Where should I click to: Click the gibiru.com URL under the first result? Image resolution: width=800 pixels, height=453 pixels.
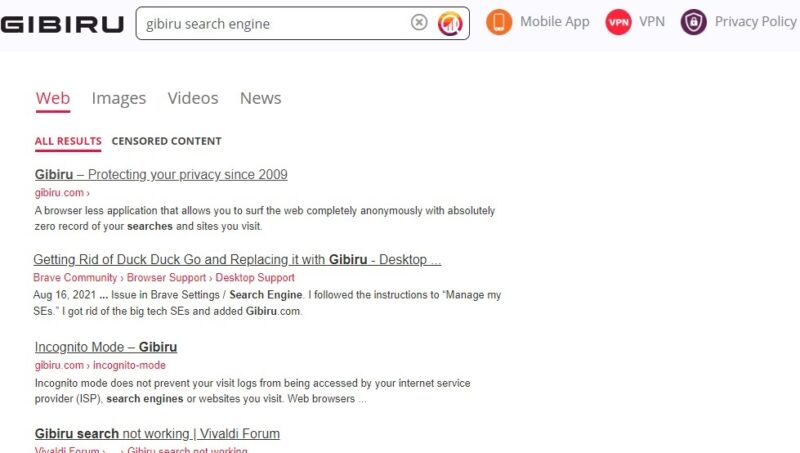coord(62,193)
